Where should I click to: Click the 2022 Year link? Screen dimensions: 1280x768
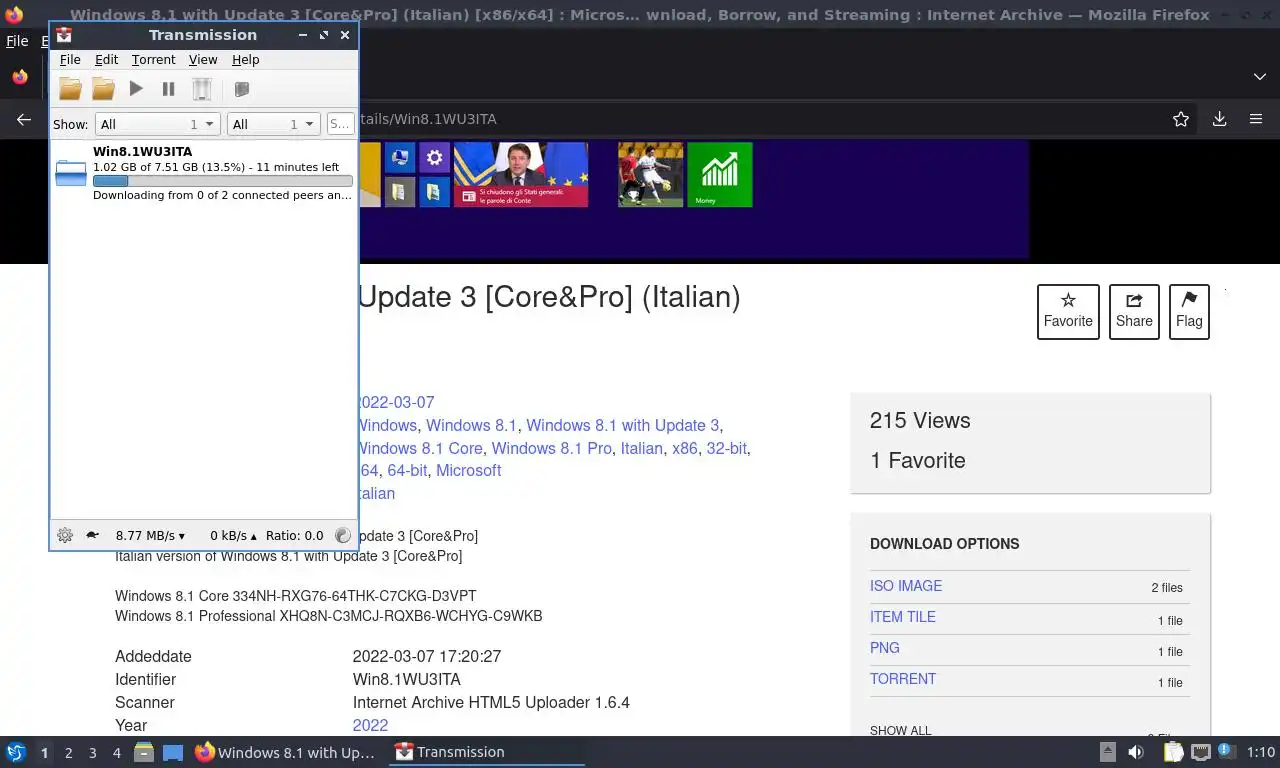(x=370, y=725)
